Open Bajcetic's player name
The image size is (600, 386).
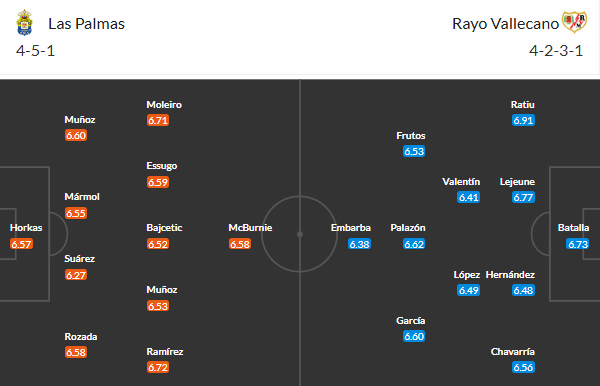tap(164, 228)
